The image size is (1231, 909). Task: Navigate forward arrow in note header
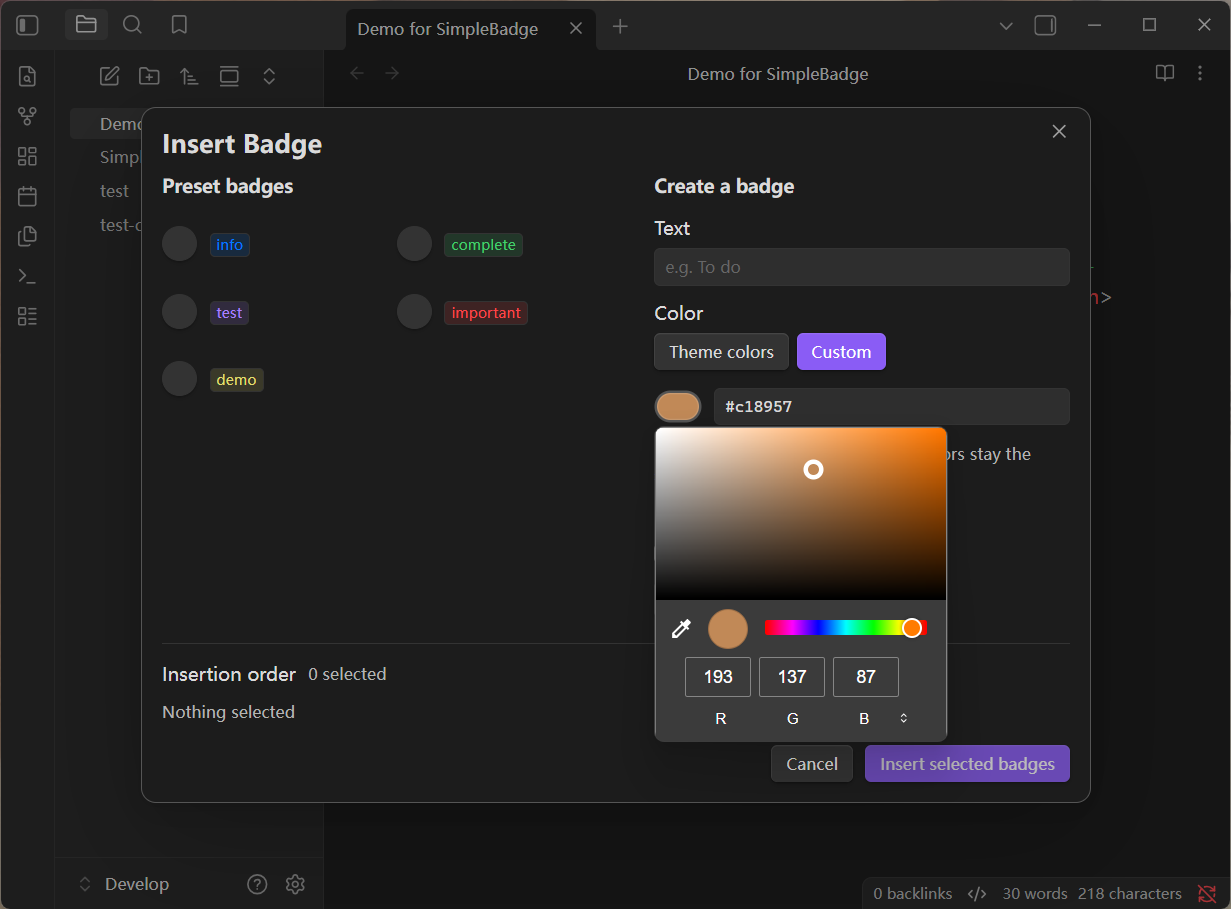pos(392,73)
